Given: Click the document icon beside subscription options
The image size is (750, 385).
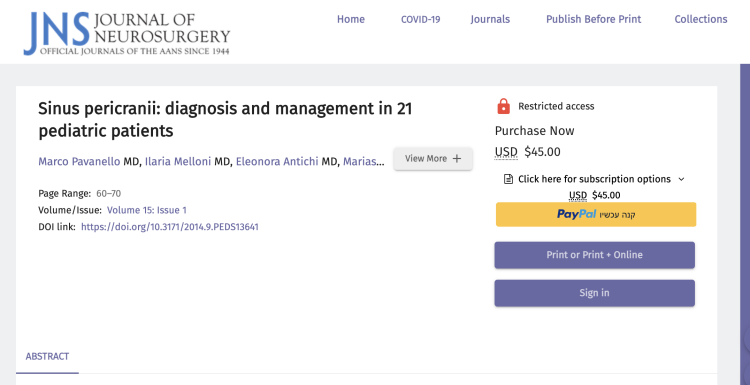Looking at the screenshot, I should point(508,179).
